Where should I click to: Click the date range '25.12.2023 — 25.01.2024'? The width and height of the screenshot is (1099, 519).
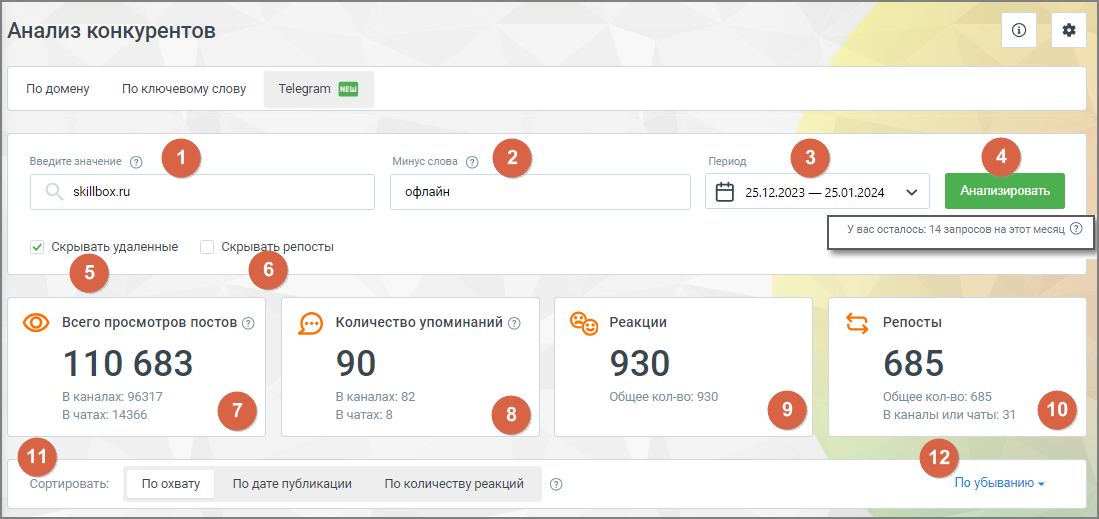[x=814, y=192]
